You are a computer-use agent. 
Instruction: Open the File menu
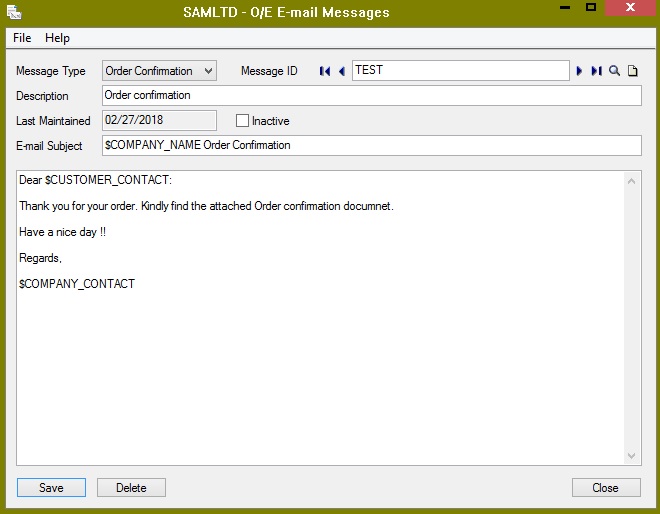pos(22,38)
